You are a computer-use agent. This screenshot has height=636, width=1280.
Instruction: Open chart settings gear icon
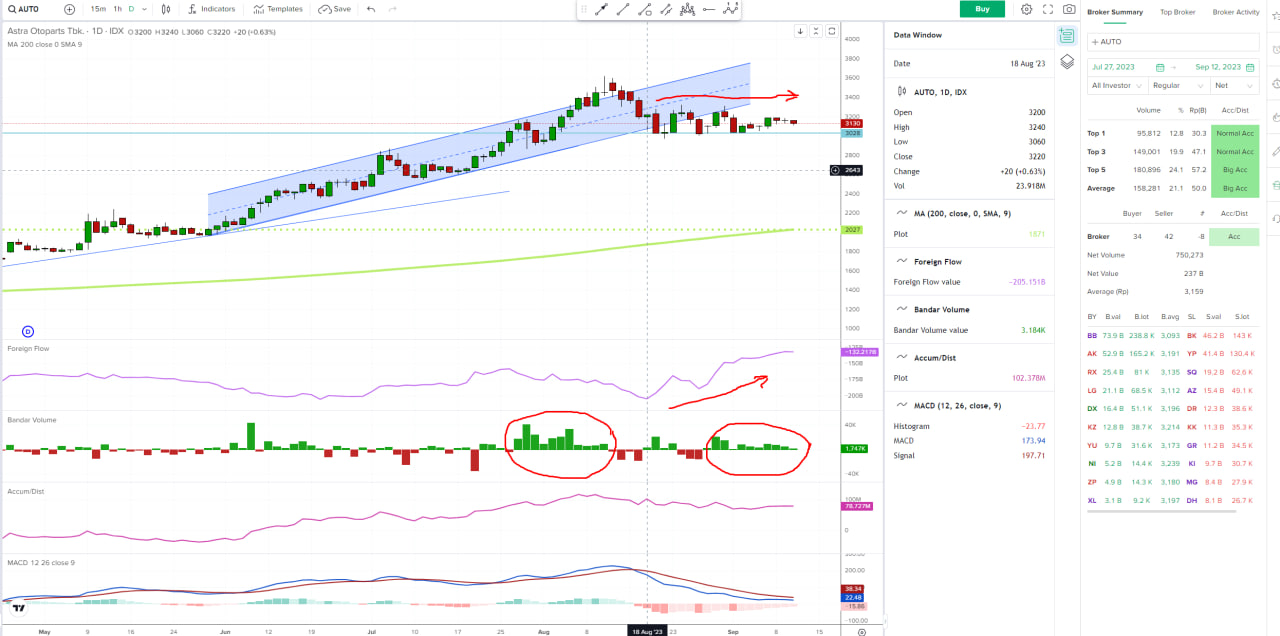point(1026,9)
